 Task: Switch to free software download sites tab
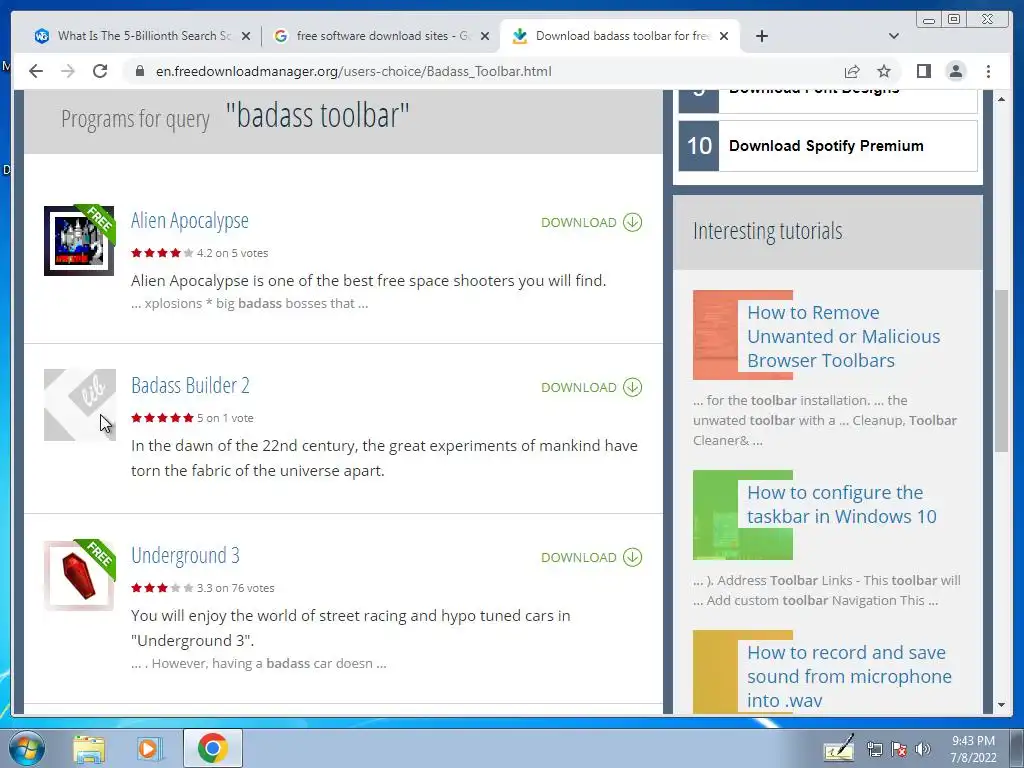pos(381,36)
